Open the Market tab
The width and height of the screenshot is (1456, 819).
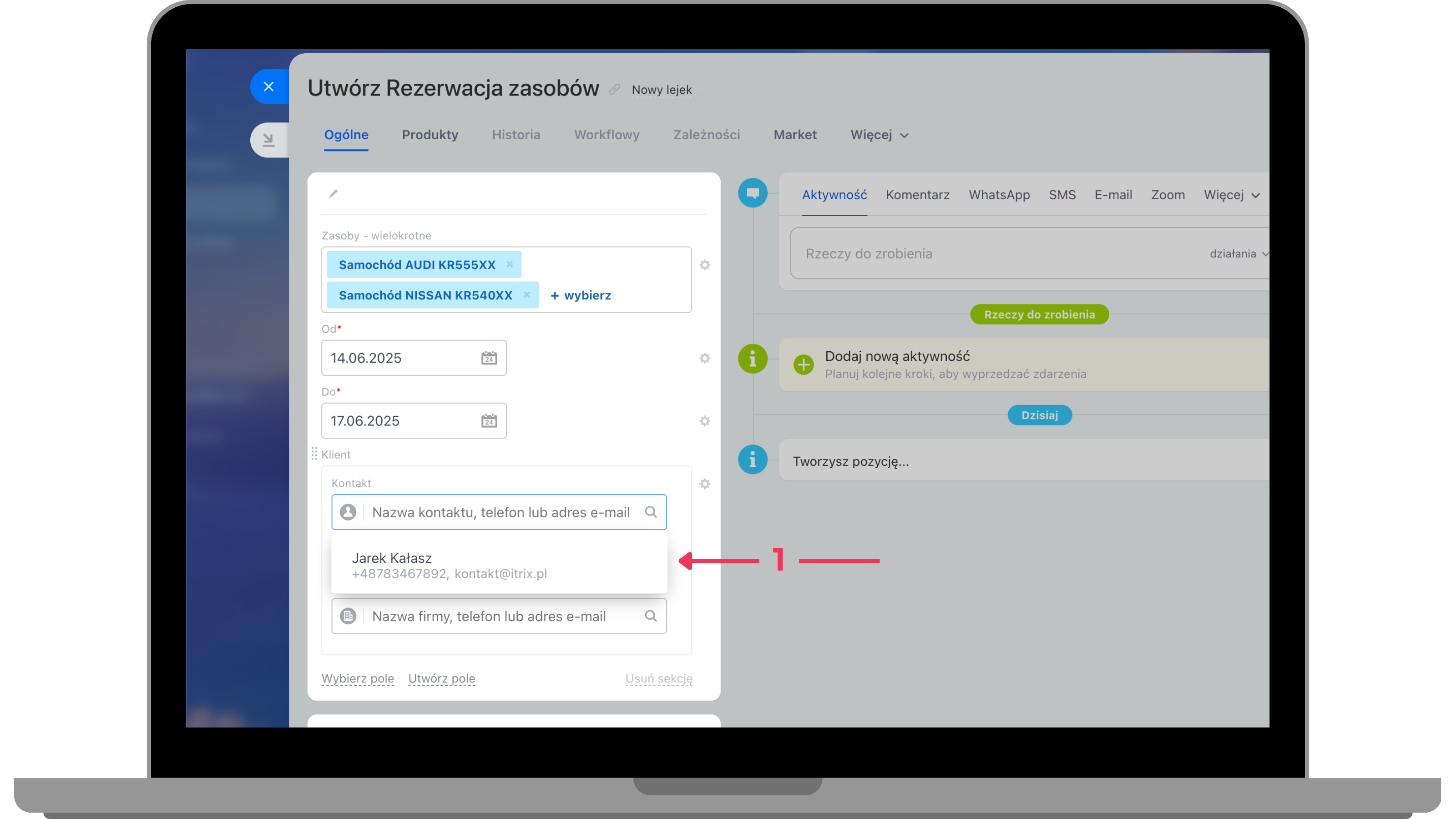pyautogui.click(x=795, y=135)
